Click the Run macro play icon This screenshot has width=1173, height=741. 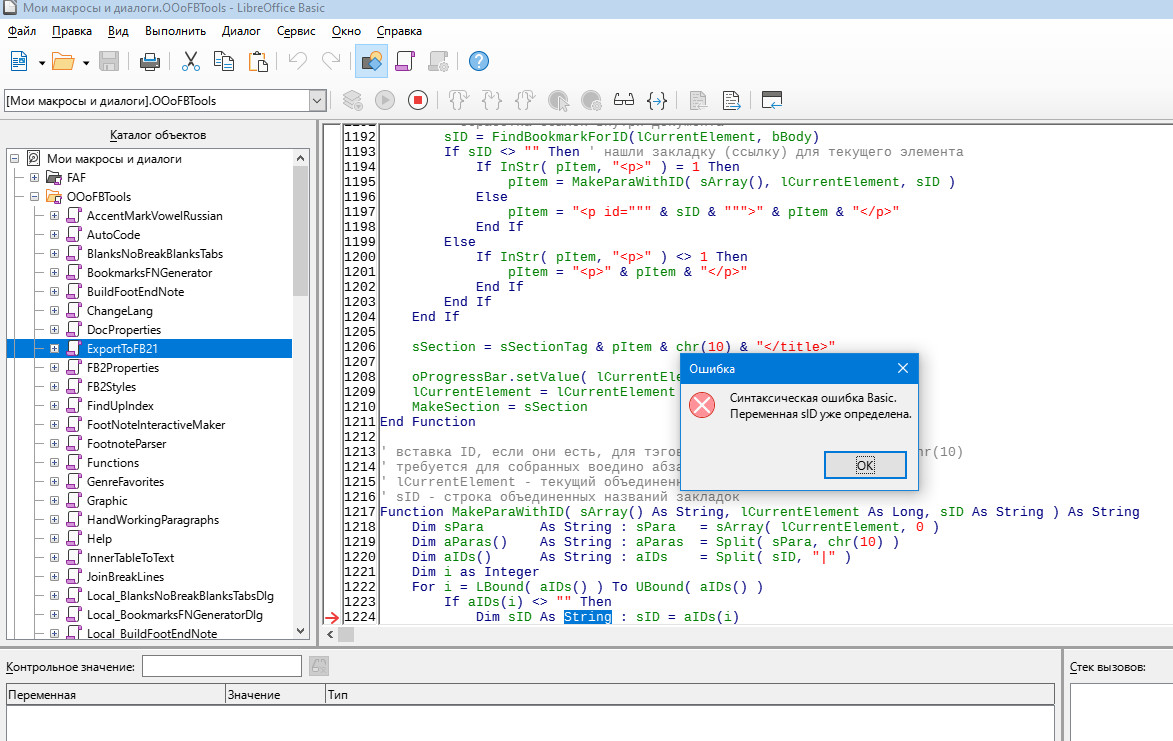point(385,100)
